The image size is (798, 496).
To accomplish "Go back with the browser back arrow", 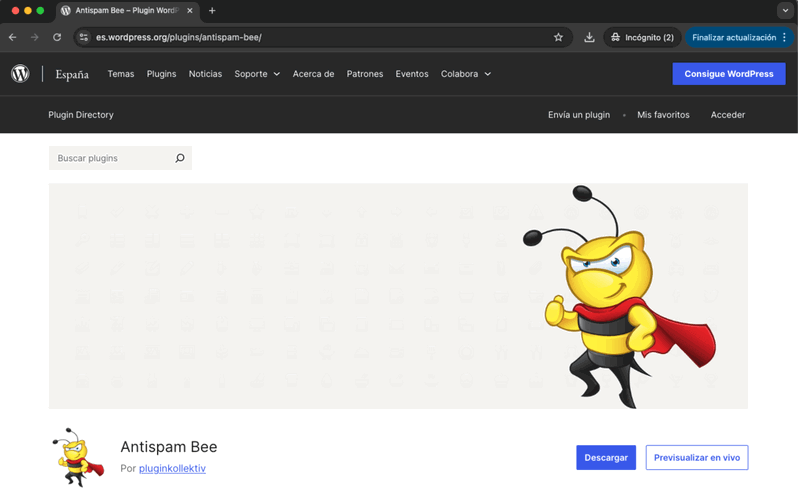I will pos(13,37).
